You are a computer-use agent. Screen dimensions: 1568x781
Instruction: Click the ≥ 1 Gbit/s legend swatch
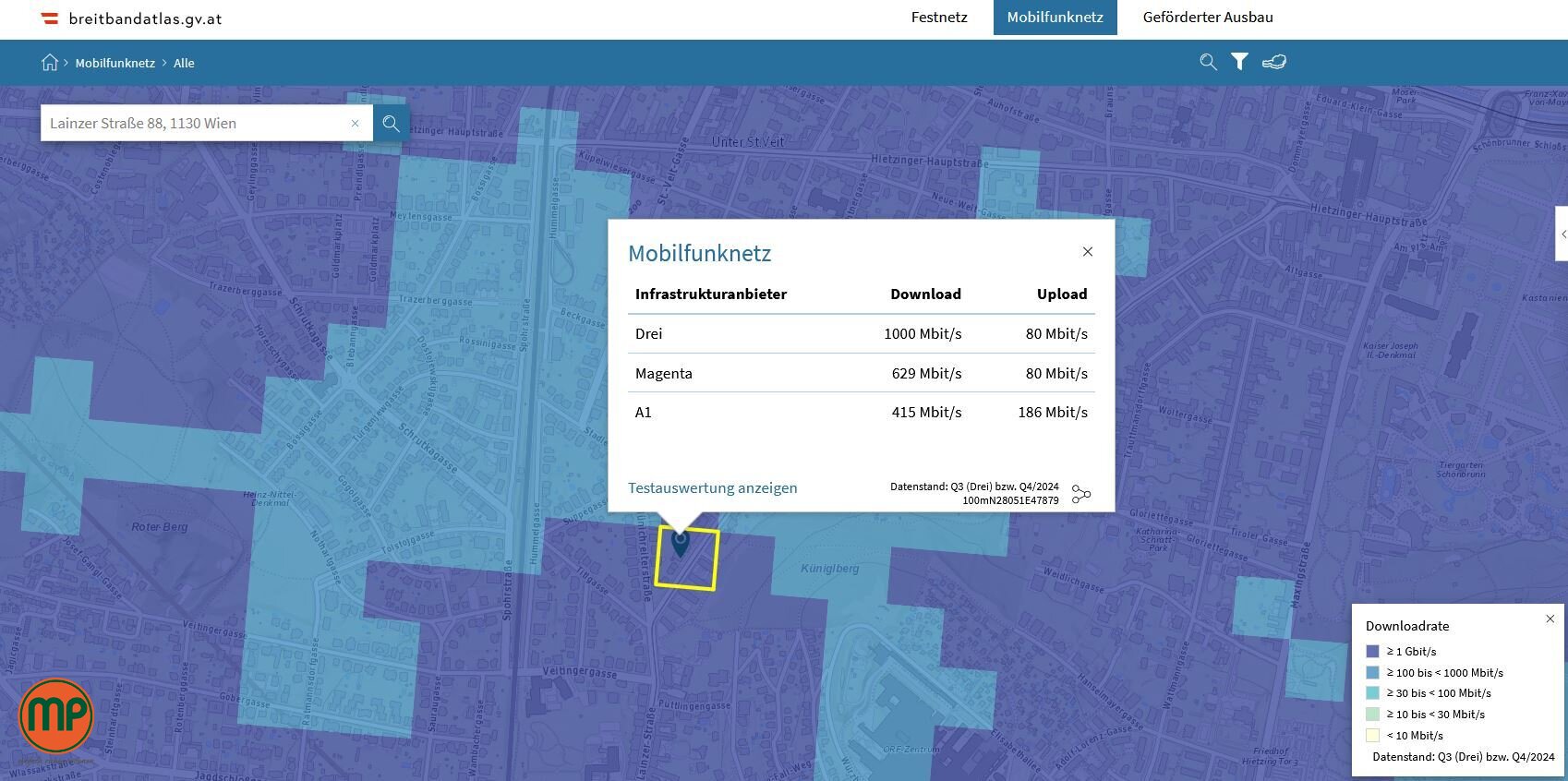click(x=1372, y=651)
